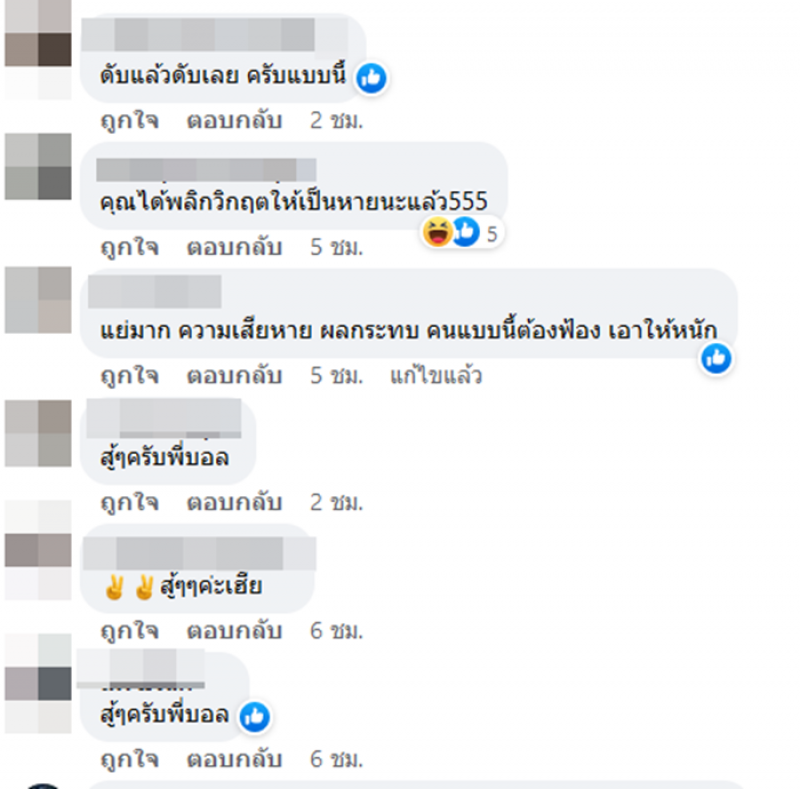Open blurred author name above 'แย่มาก' comment
Image resolution: width=800 pixels, height=789 pixels.
(x=155, y=291)
